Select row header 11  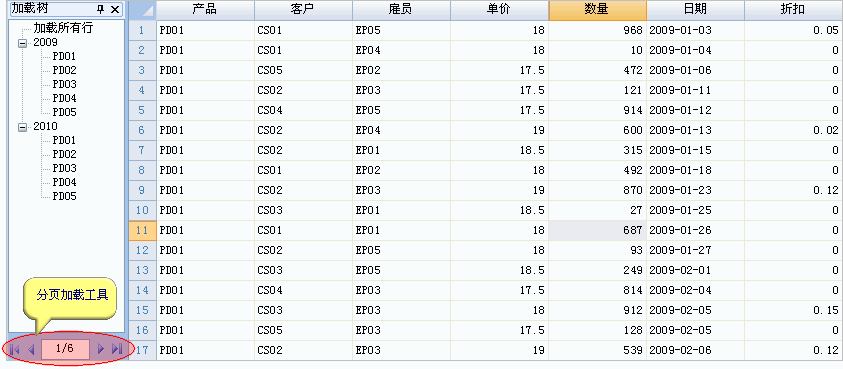[x=142, y=230]
